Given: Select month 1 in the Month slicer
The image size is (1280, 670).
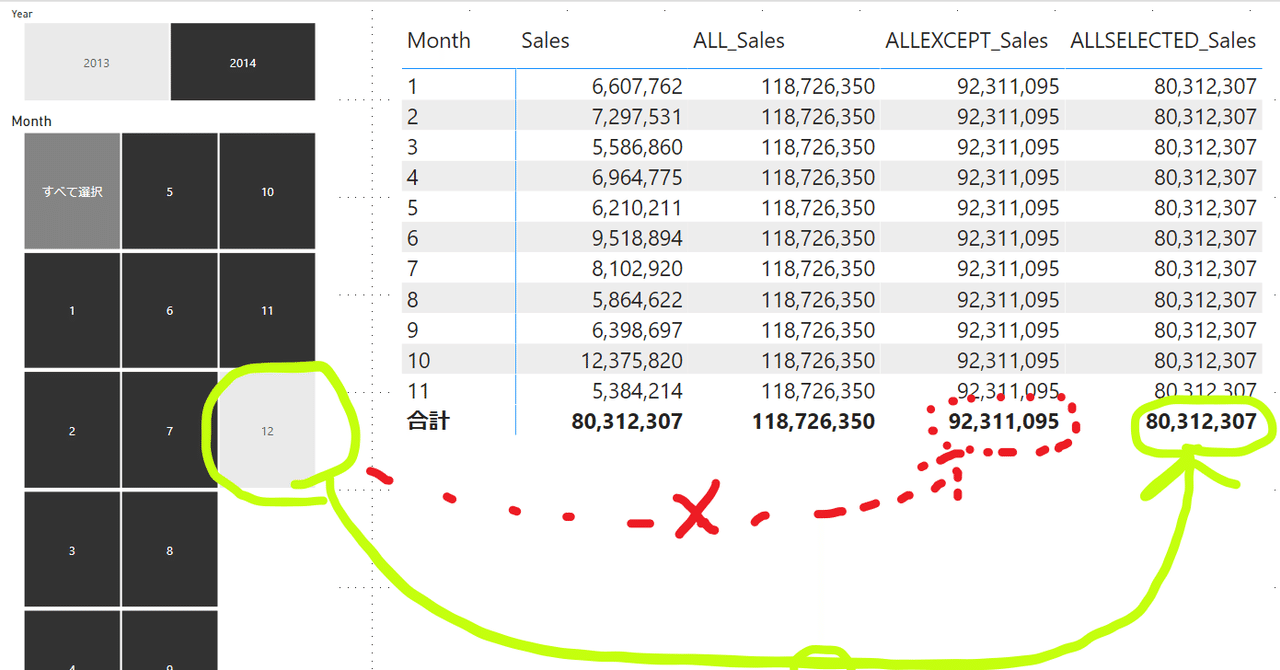Looking at the screenshot, I should 71,310.
